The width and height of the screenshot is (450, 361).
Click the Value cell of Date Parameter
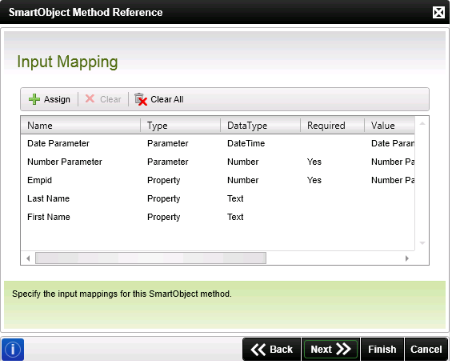[x=393, y=143]
